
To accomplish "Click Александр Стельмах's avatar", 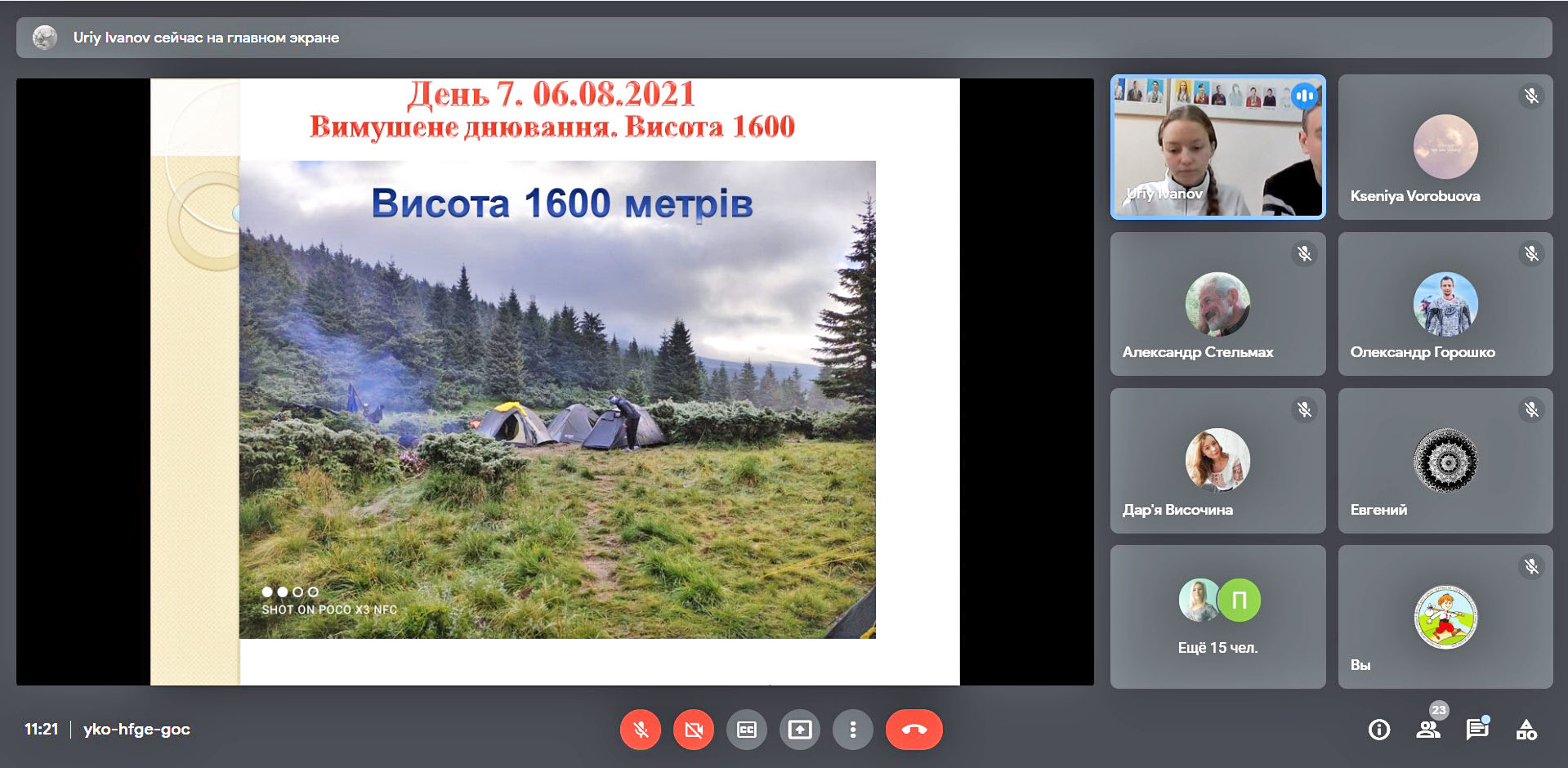I will pyautogui.click(x=1217, y=304).
